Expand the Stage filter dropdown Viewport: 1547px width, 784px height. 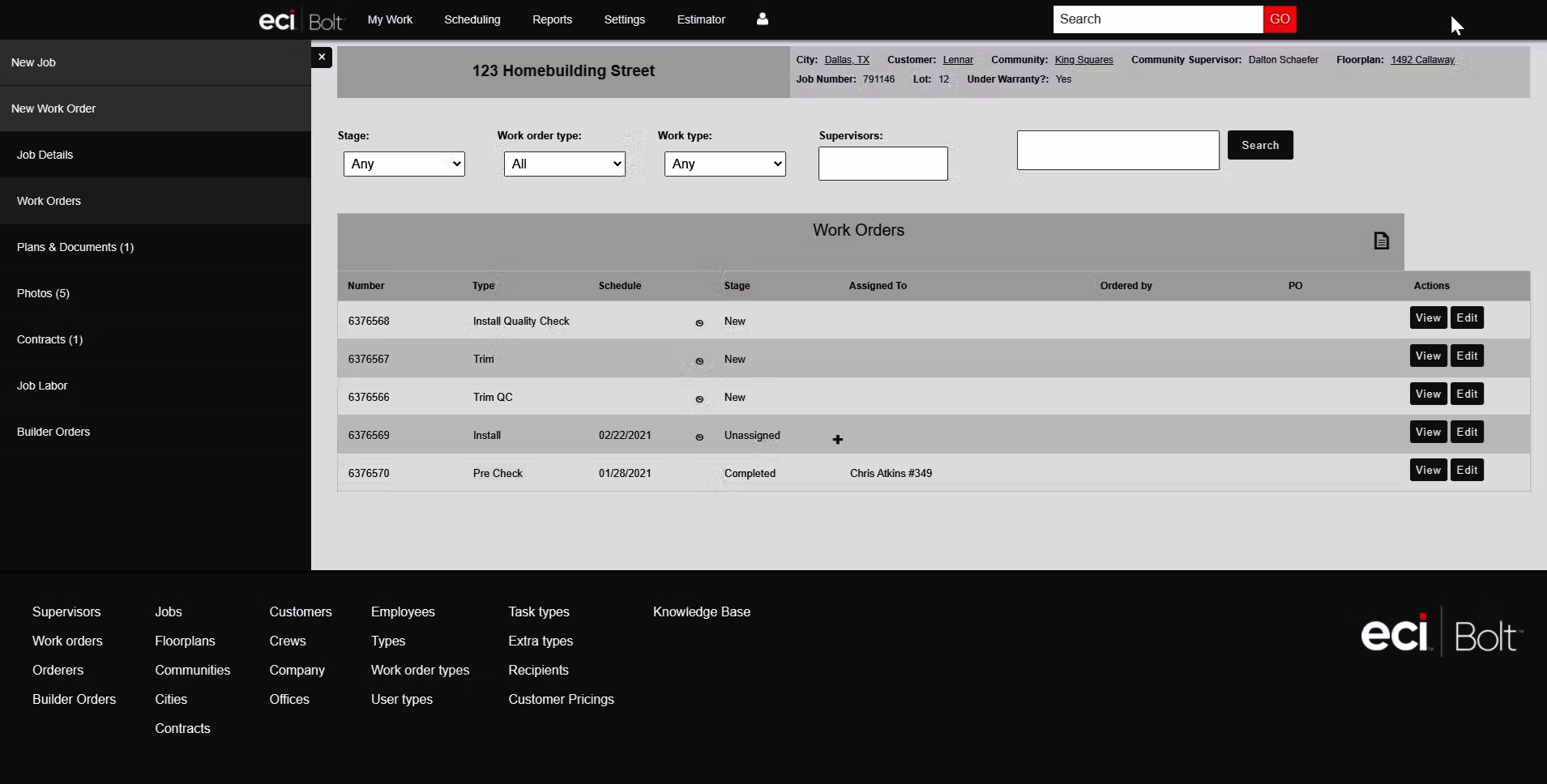[x=404, y=163]
